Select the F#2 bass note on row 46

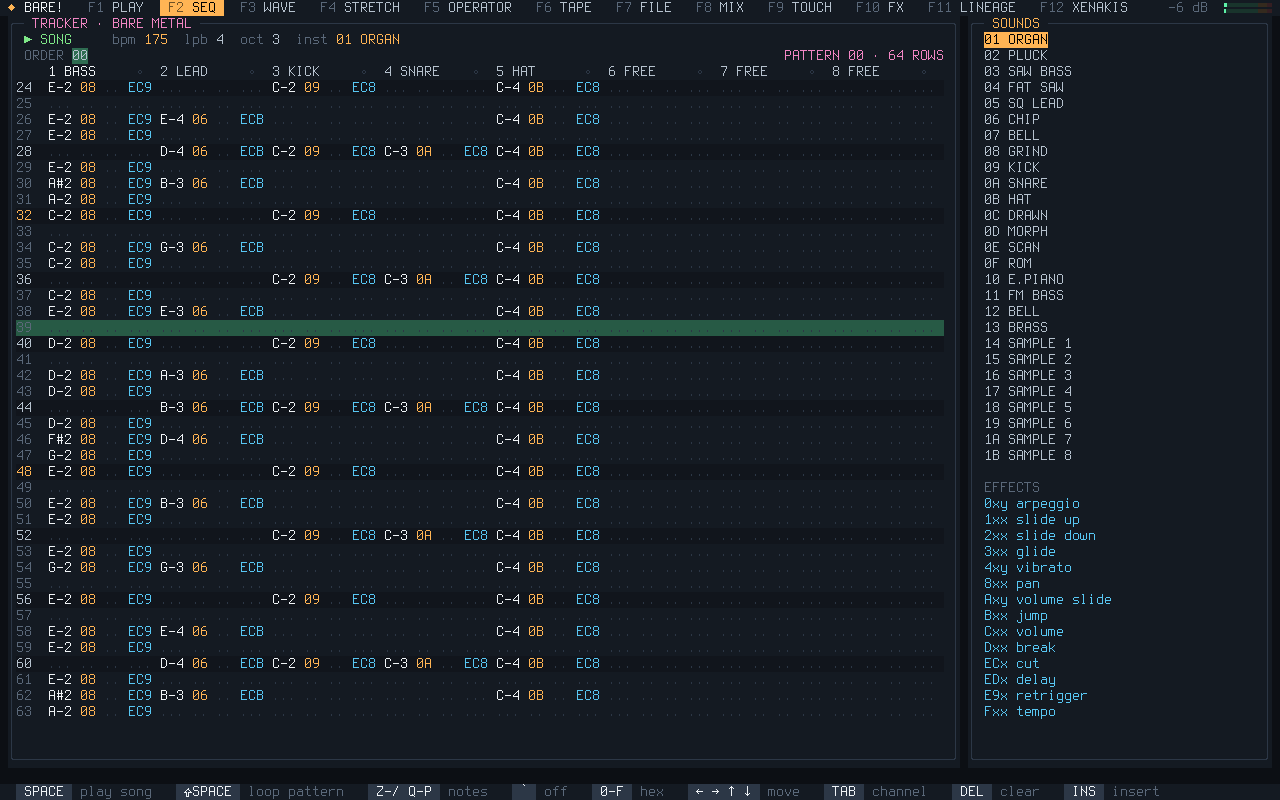[60, 439]
